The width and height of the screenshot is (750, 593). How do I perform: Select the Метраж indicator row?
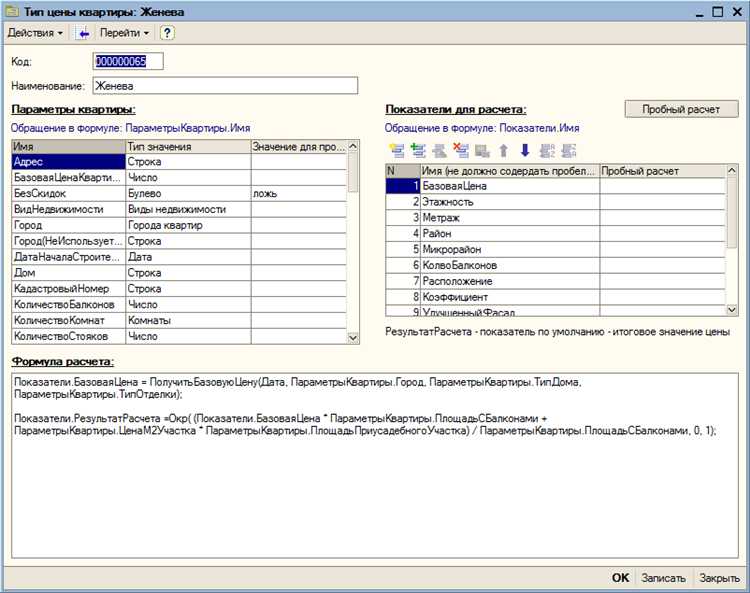pyautogui.click(x=555, y=218)
